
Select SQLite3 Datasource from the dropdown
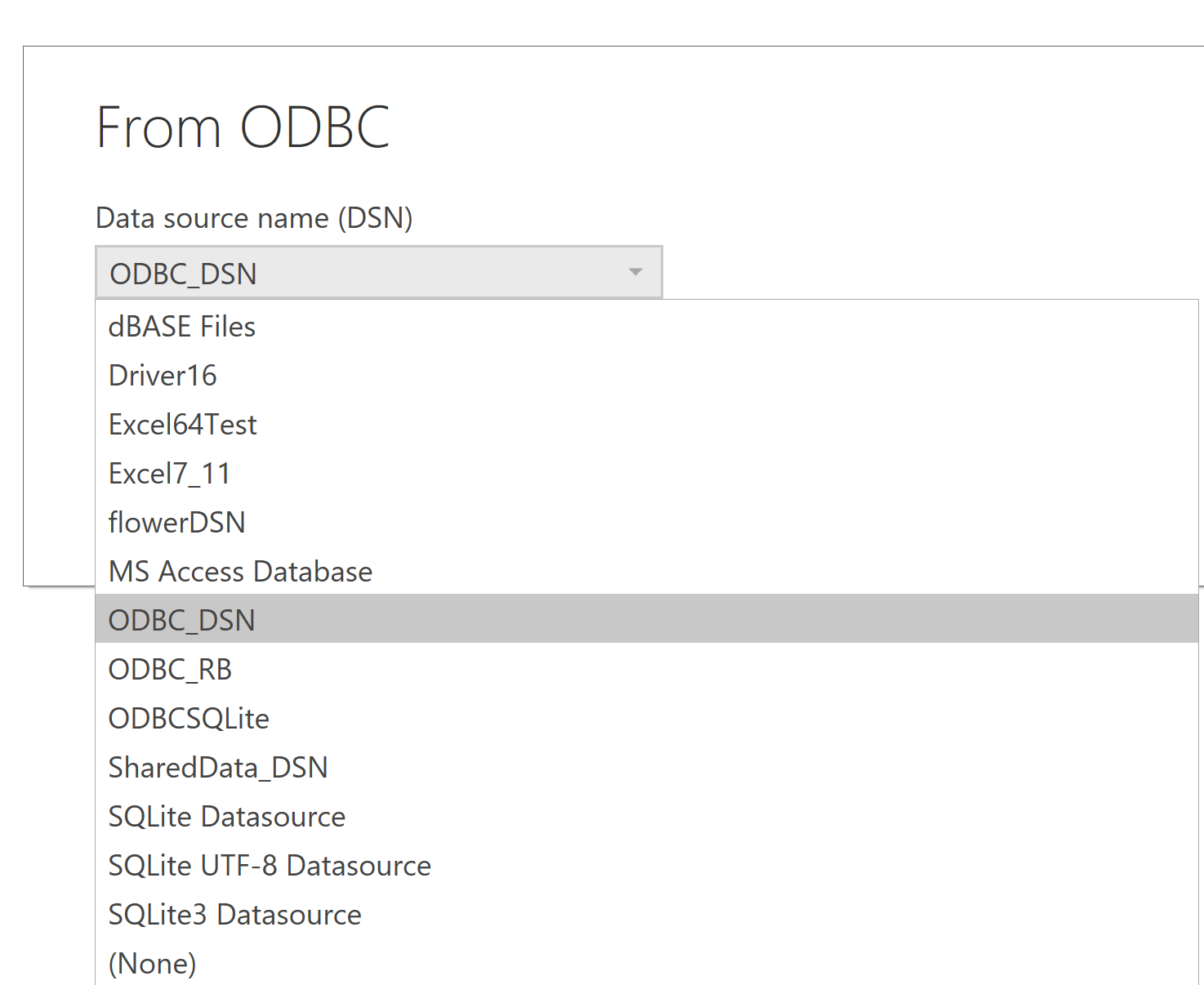click(x=234, y=914)
